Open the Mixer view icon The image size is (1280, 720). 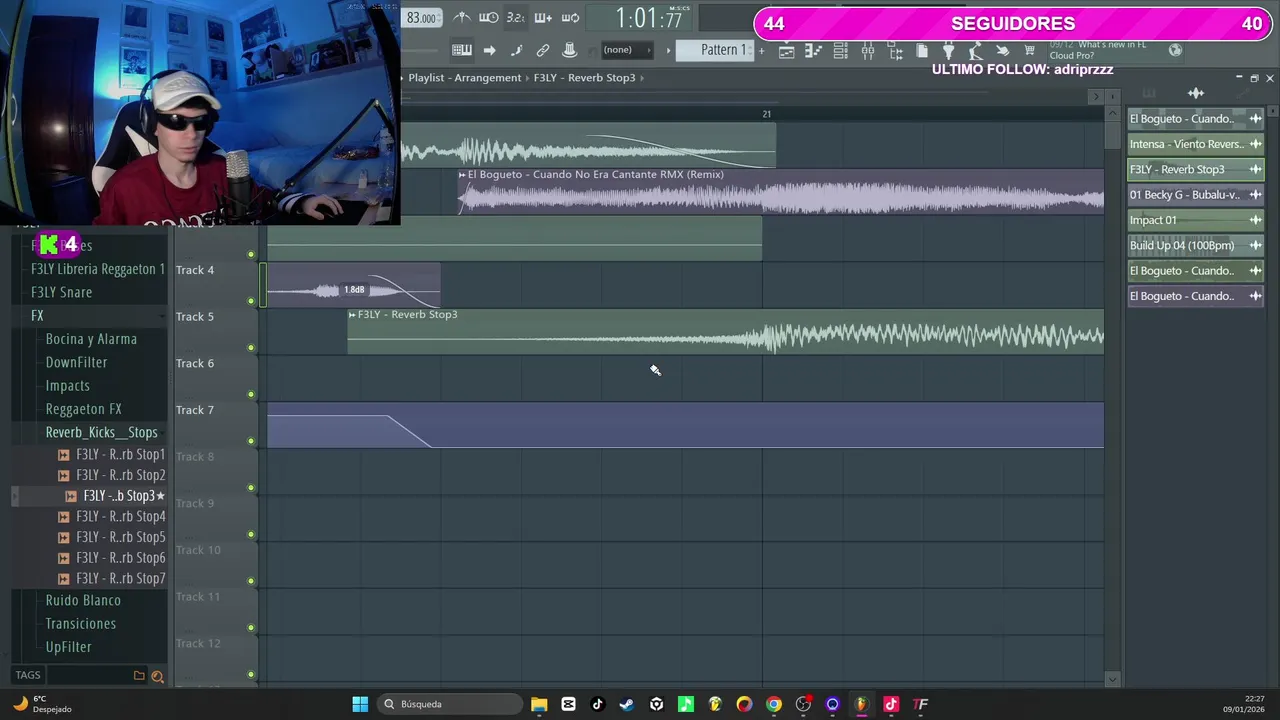coord(868,51)
